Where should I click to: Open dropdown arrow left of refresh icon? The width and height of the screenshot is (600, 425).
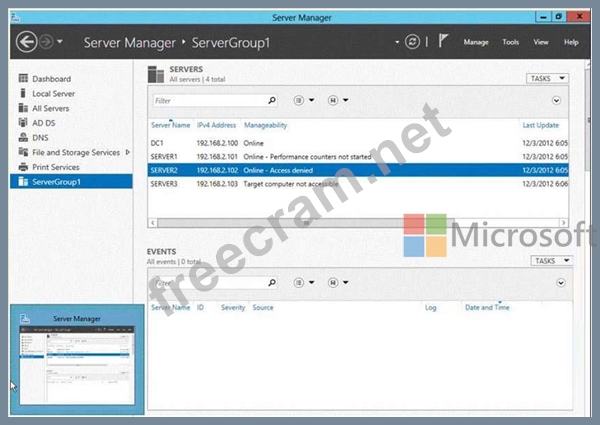click(x=397, y=42)
